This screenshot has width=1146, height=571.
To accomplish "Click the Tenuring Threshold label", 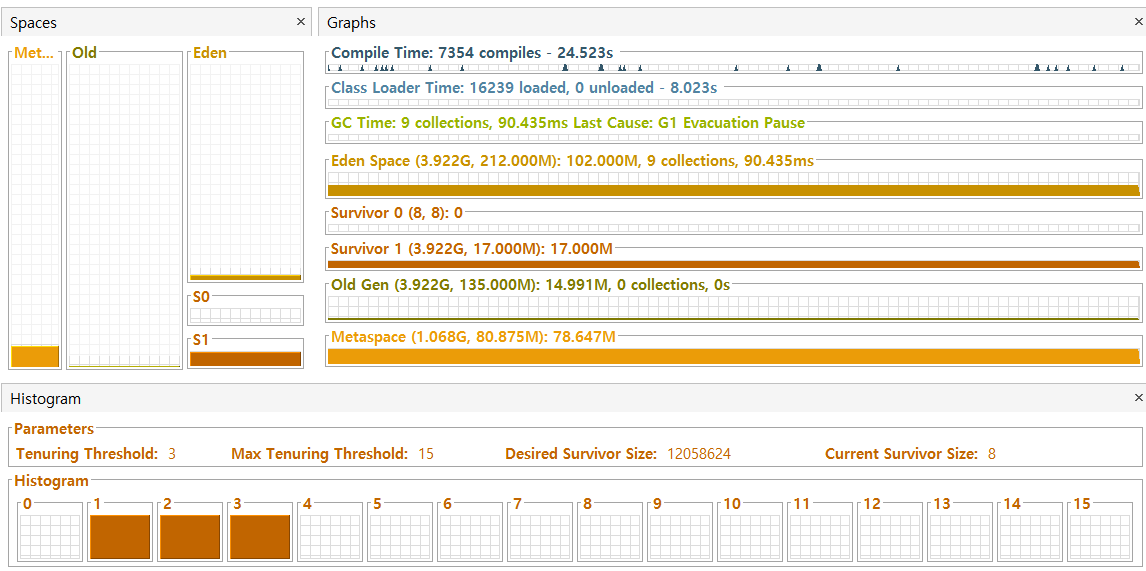I will pyautogui.click(x=87, y=454).
